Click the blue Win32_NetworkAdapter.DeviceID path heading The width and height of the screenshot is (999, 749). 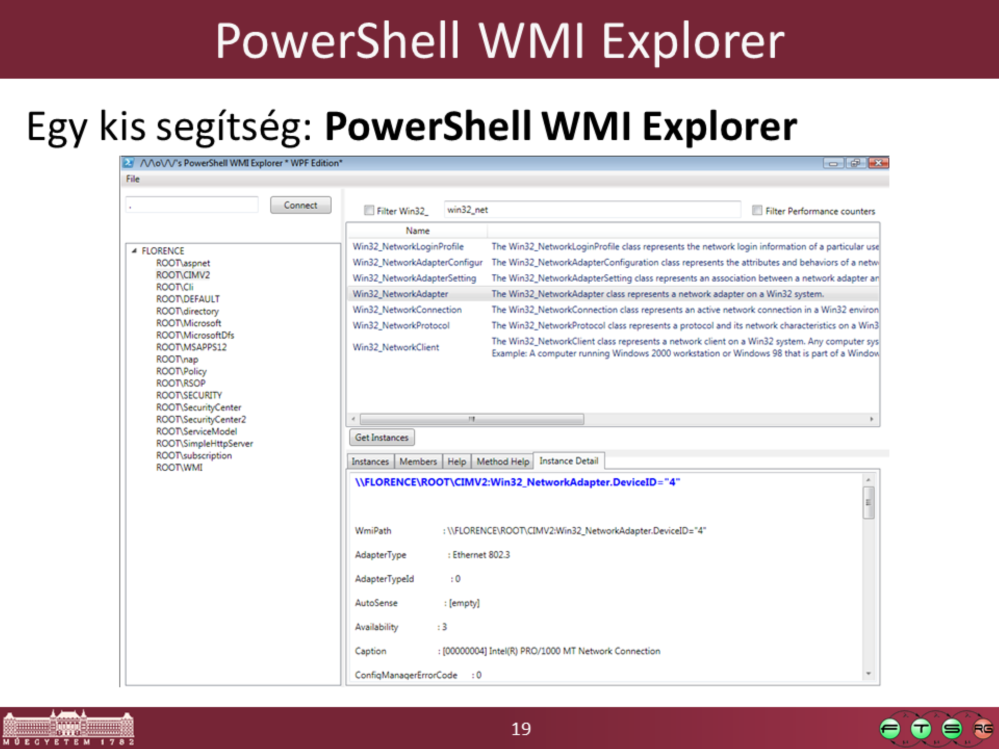click(x=517, y=482)
